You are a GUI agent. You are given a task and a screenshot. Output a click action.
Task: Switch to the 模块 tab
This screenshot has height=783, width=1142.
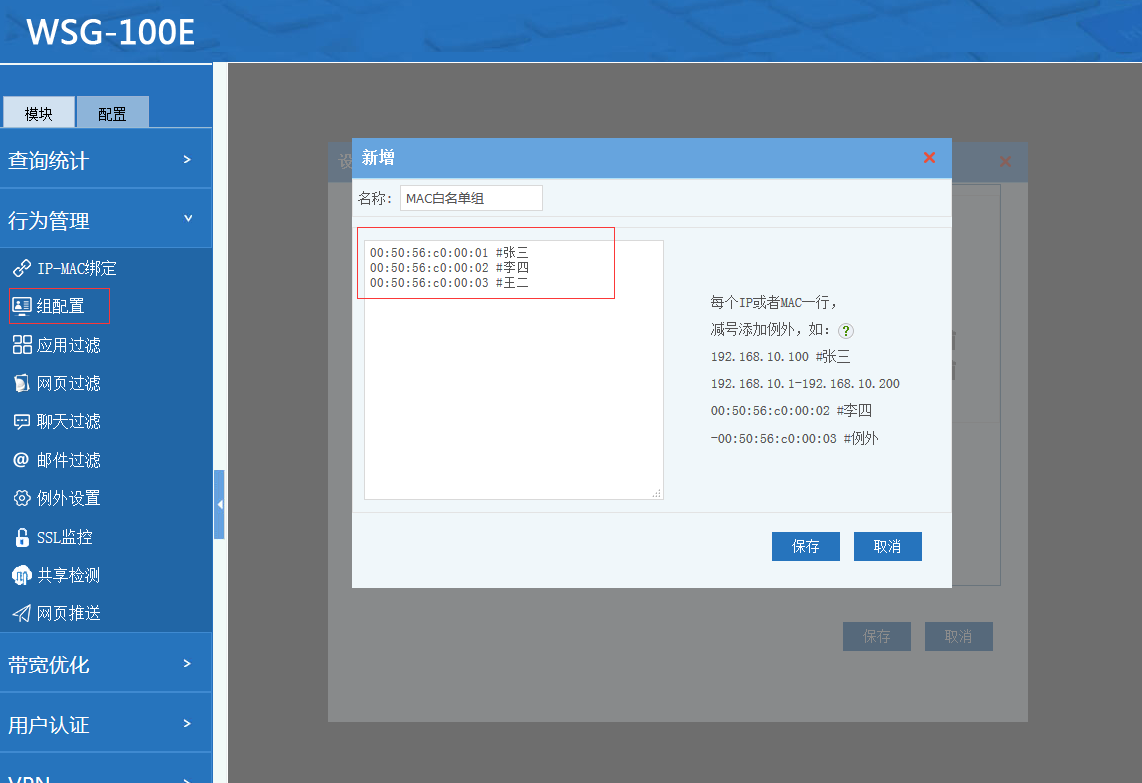pos(38,113)
